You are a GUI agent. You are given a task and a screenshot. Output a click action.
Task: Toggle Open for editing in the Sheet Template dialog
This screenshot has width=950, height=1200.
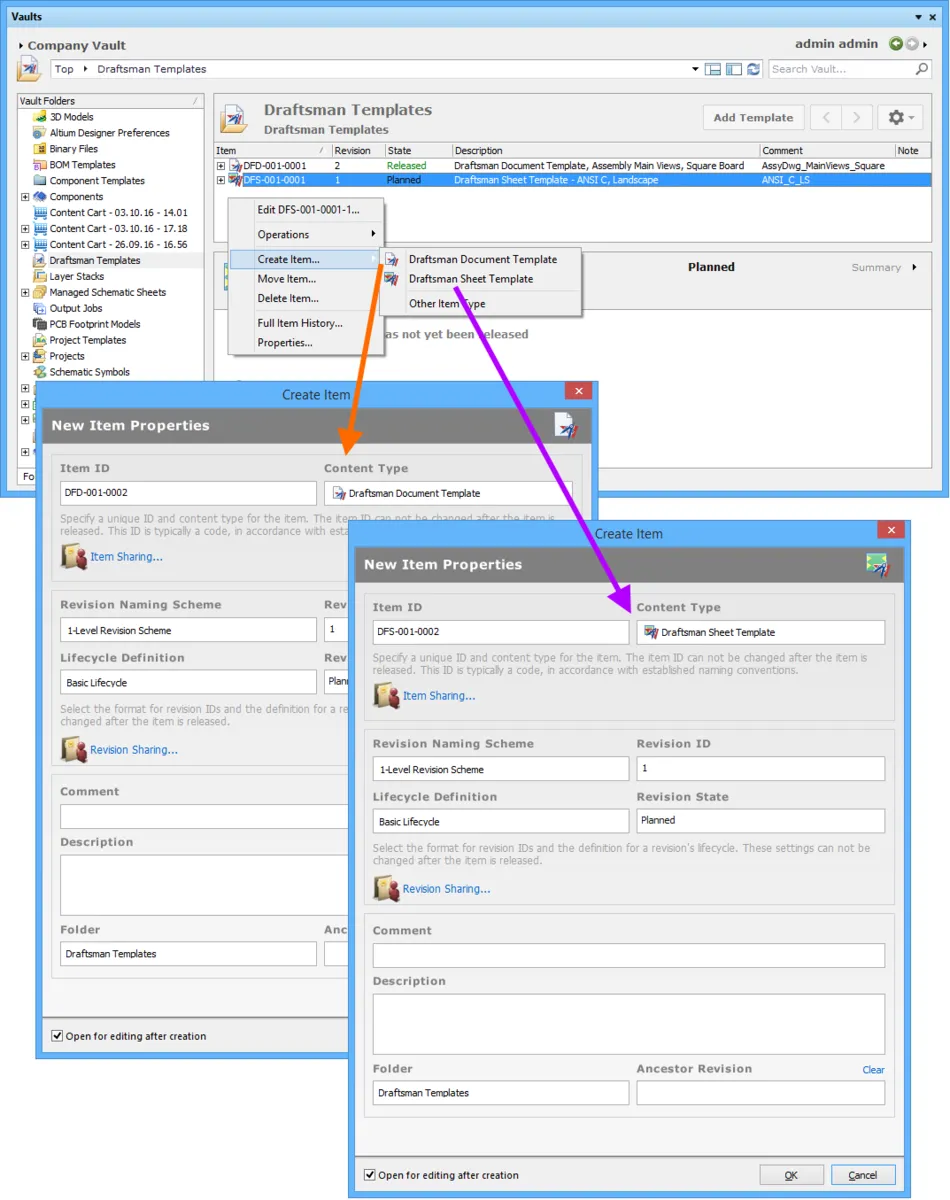click(x=370, y=1175)
